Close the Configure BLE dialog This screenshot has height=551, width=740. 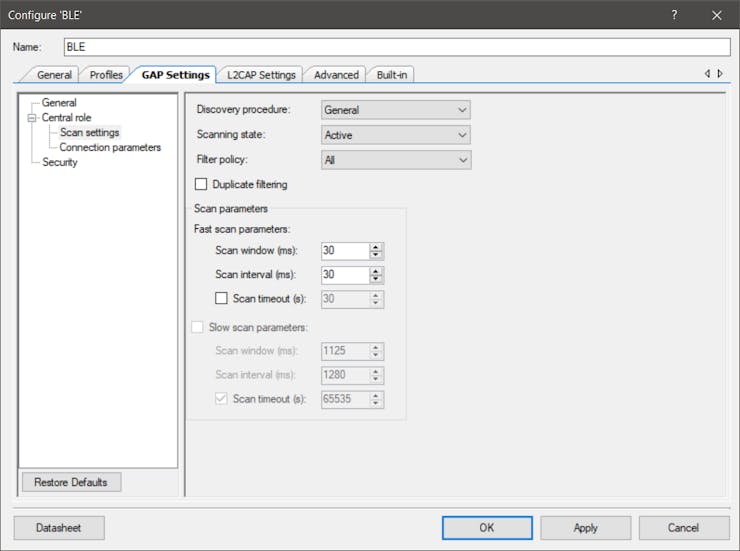[716, 15]
